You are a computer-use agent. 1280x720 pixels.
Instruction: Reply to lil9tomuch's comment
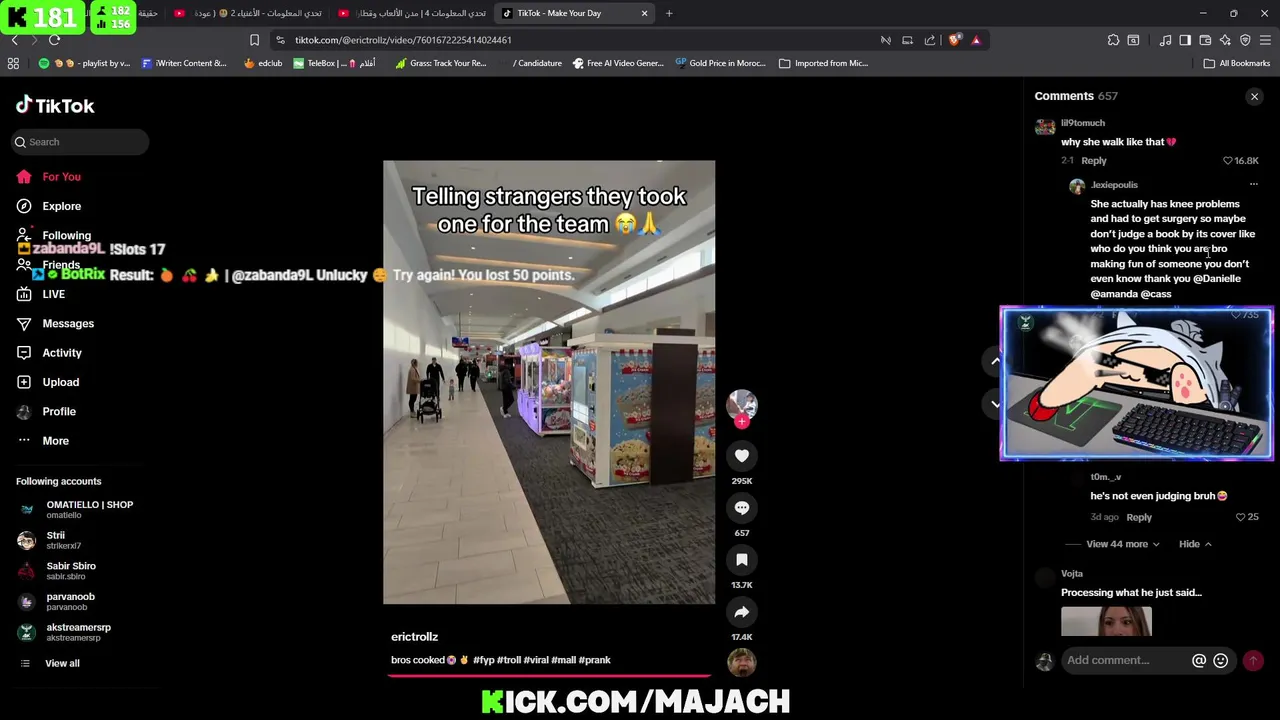tap(1094, 161)
